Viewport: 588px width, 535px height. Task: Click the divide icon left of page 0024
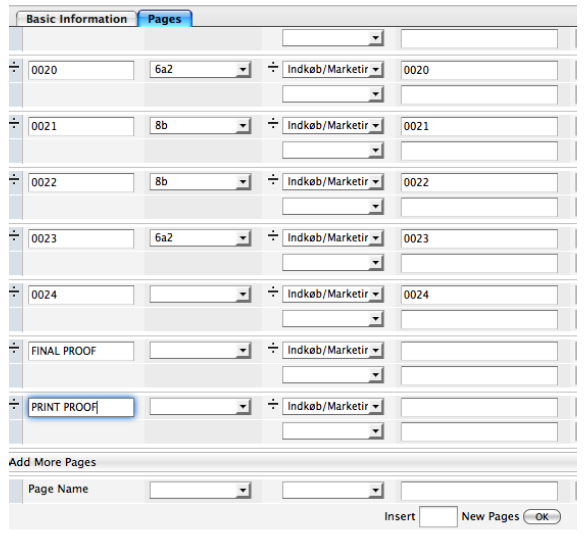14,292
